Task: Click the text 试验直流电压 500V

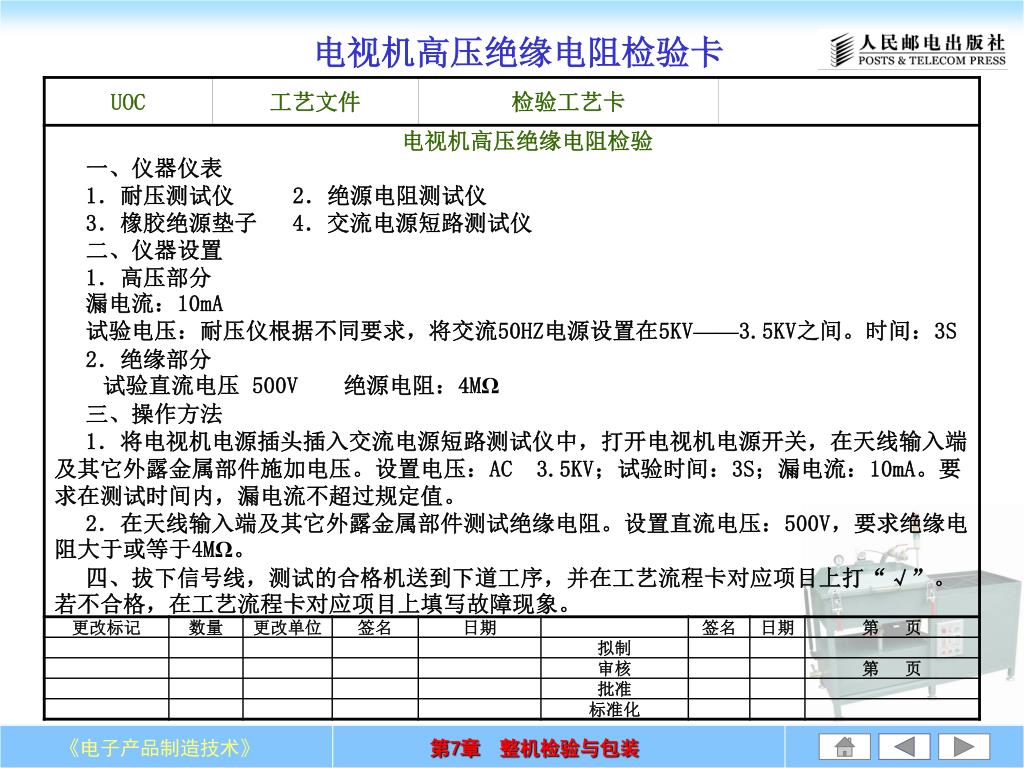Action: (x=200, y=386)
